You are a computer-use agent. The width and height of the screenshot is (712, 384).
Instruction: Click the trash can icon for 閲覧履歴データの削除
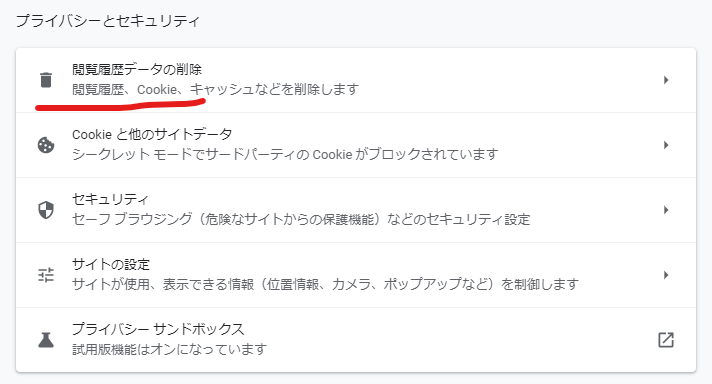(46, 80)
